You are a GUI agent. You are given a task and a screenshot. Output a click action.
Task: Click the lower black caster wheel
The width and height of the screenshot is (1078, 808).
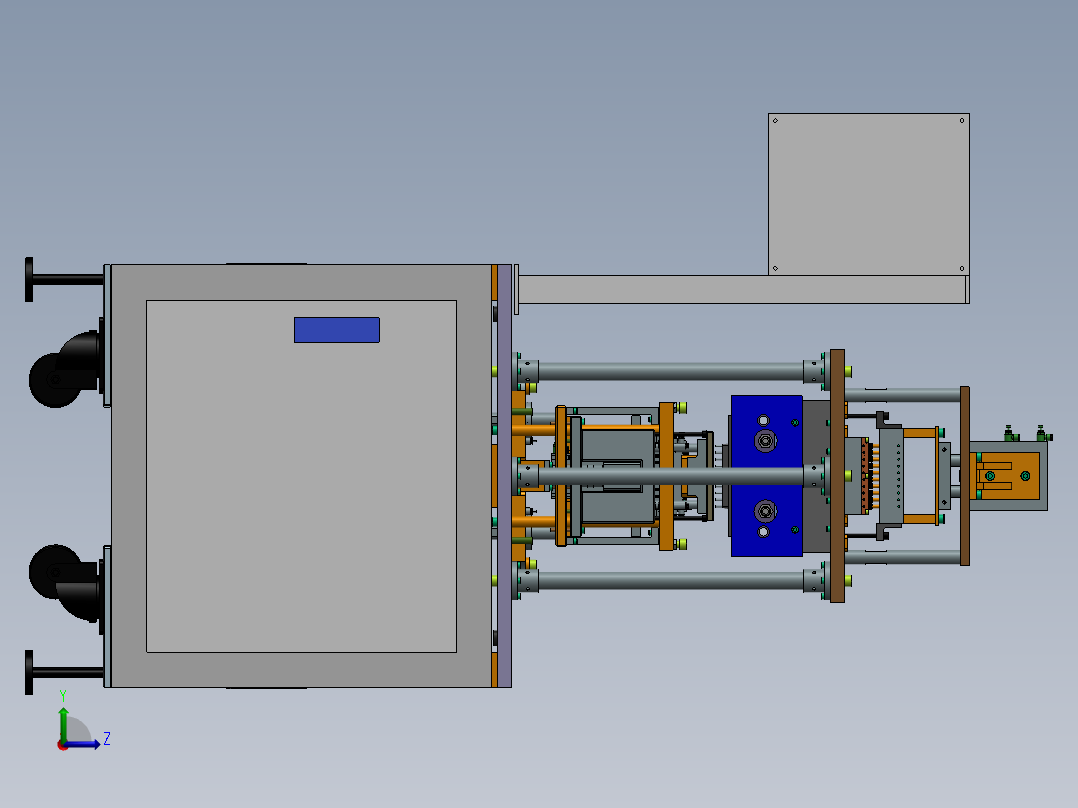(54, 572)
